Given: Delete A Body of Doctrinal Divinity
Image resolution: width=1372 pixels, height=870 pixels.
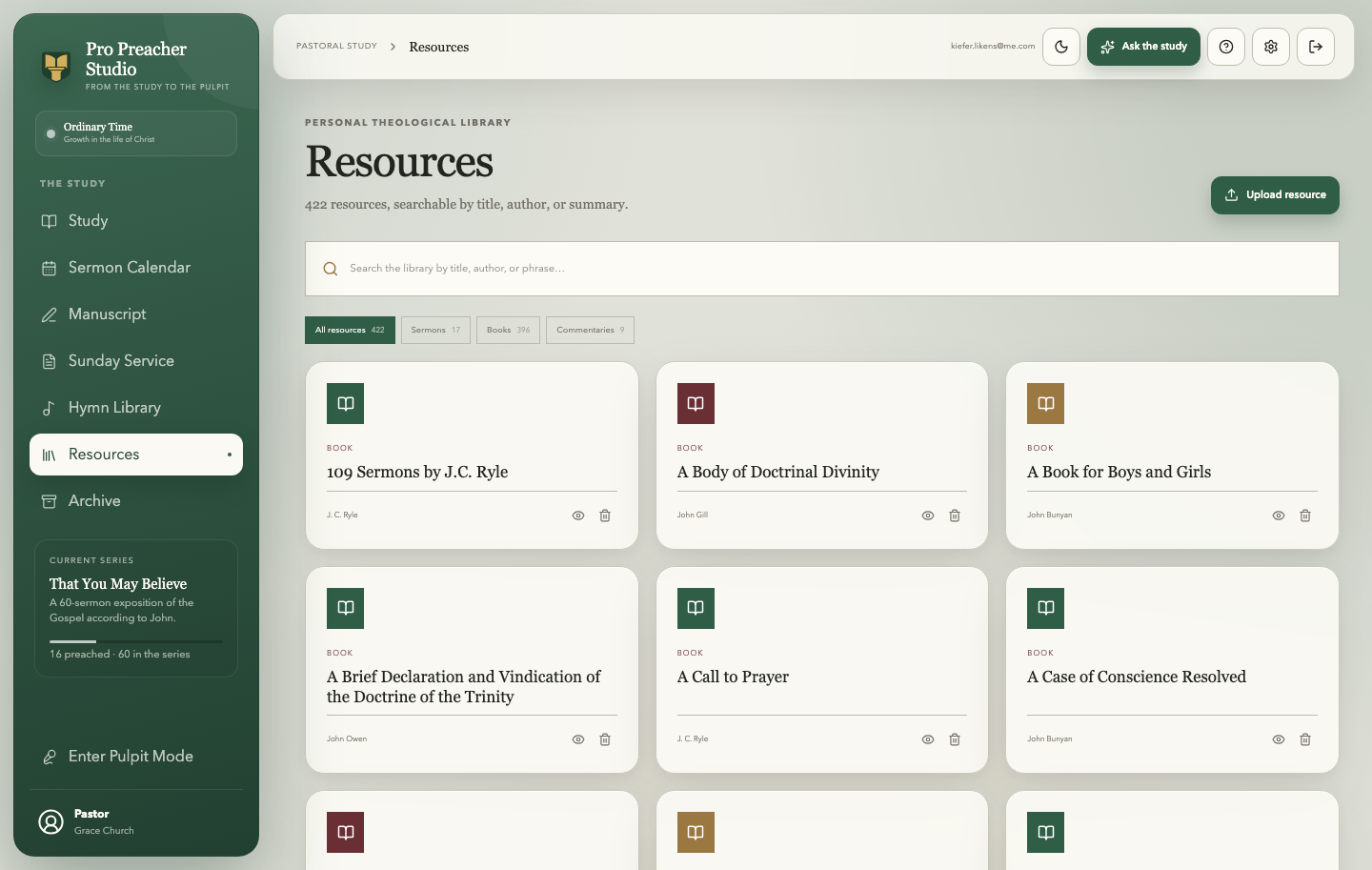Looking at the screenshot, I should (x=955, y=516).
